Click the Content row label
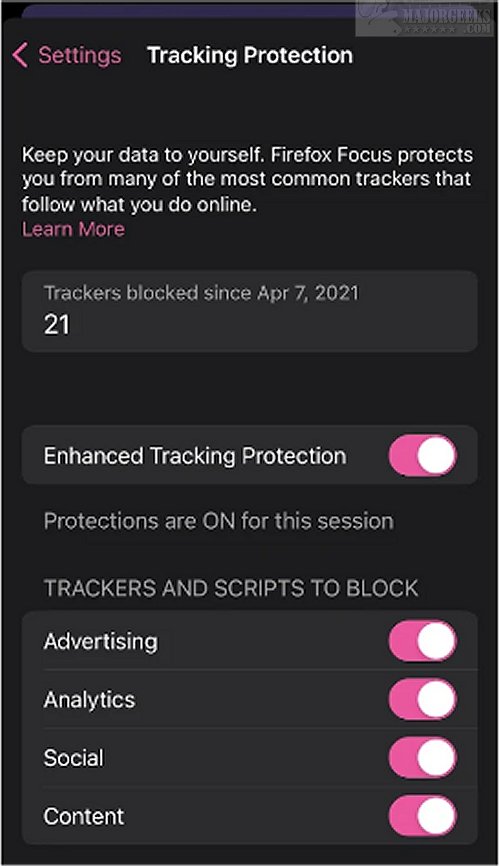Image resolution: width=500 pixels, height=866 pixels. coord(84,816)
